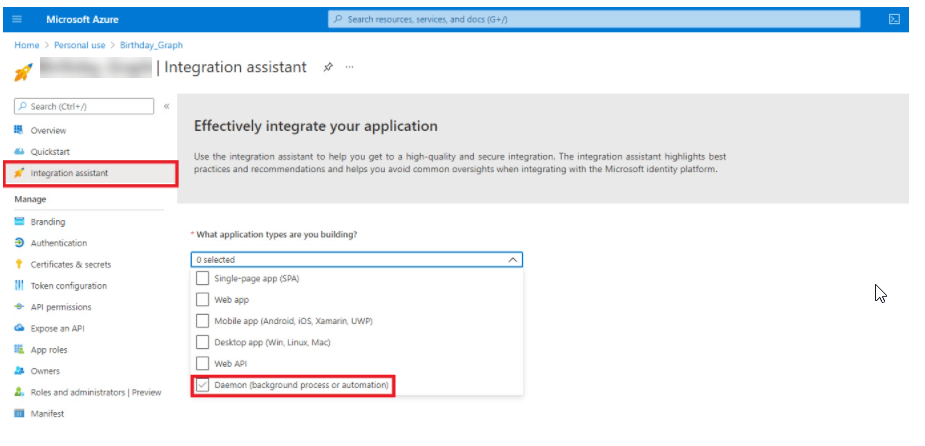Open Overview in the sidebar

click(x=48, y=130)
